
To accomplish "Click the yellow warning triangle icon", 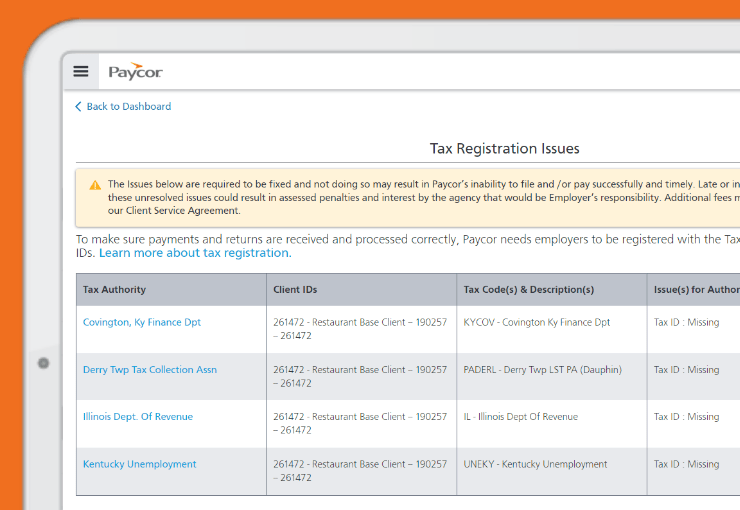I will pos(95,185).
